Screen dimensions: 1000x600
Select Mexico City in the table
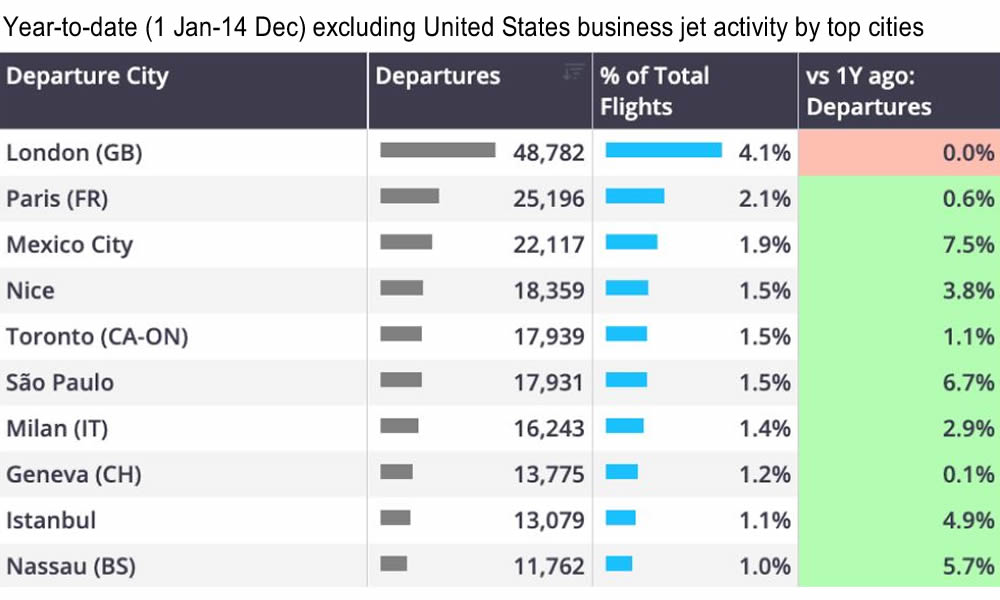(69, 245)
